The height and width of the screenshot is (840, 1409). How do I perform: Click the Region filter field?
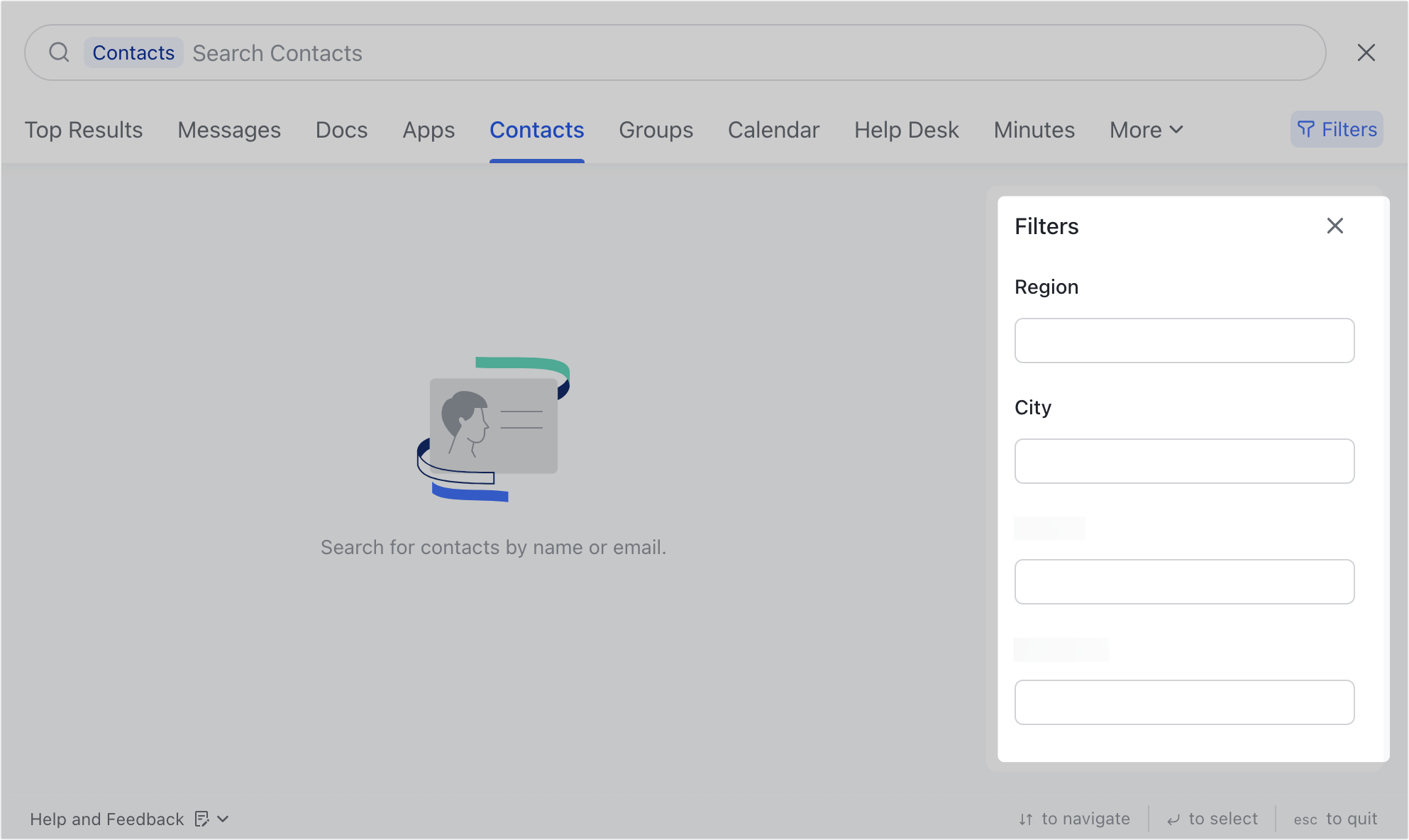click(x=1184, y=341)
